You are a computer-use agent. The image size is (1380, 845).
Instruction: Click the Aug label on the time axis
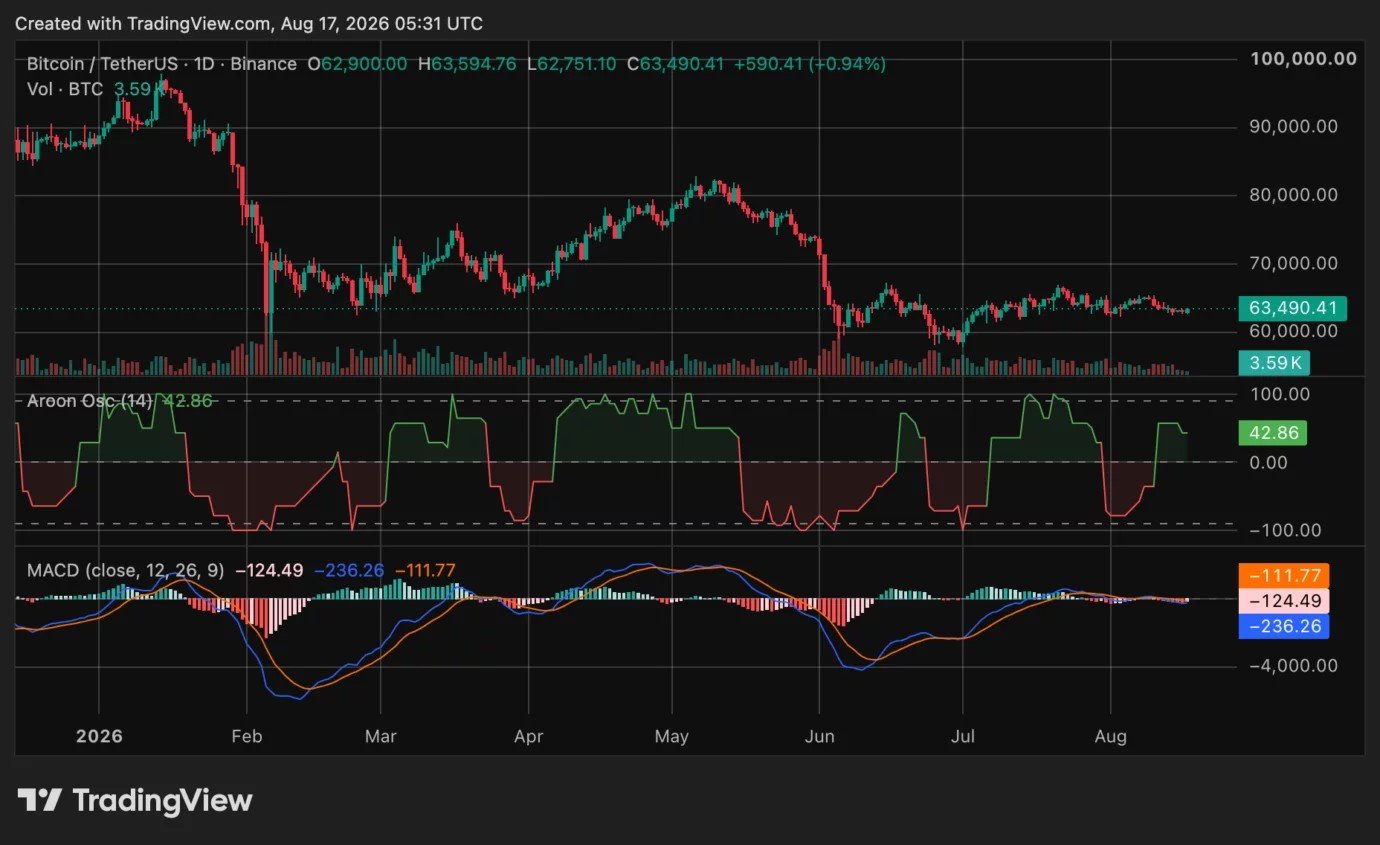(1111, 737)
